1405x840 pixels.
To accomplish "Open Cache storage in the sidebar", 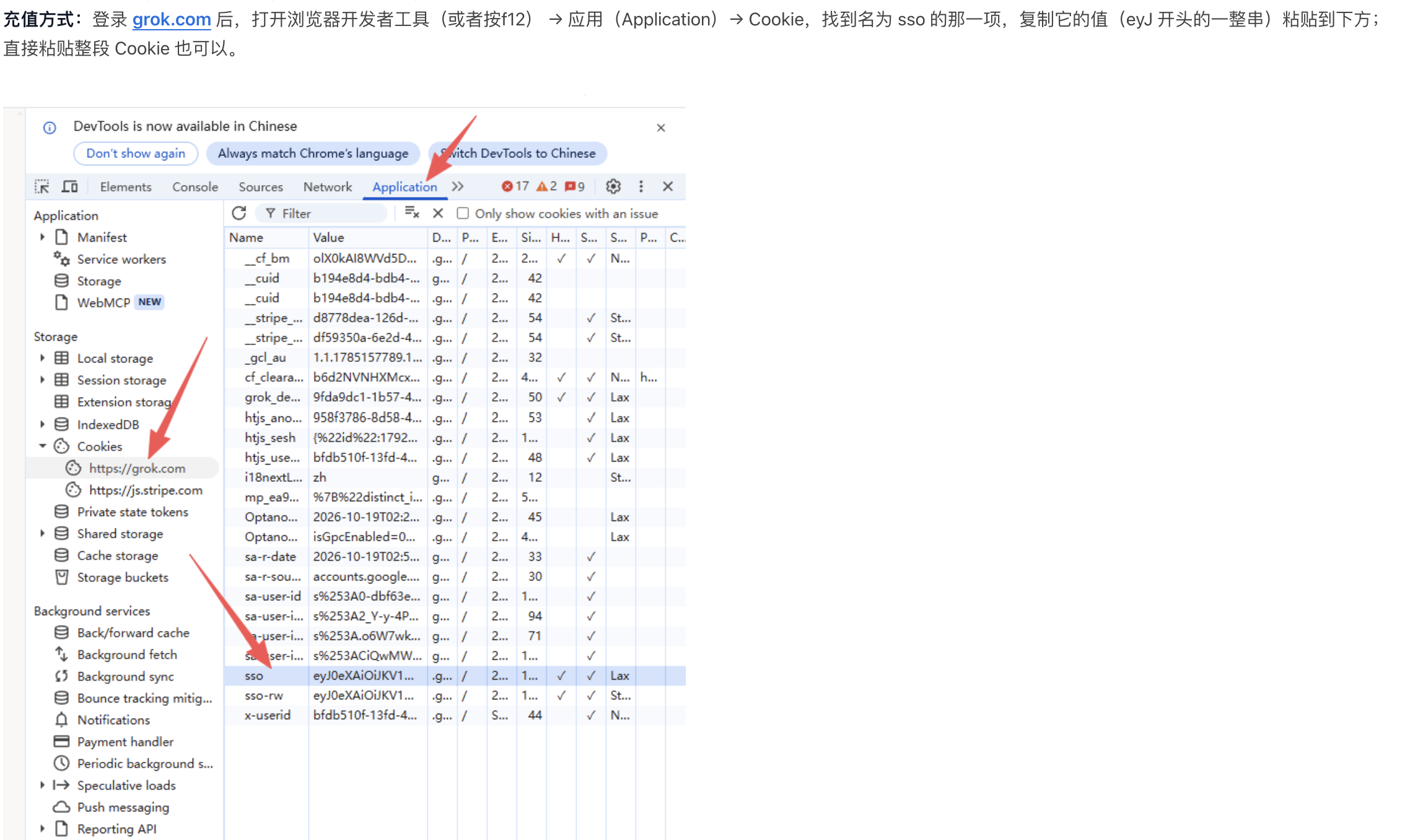I will [117, 556].
